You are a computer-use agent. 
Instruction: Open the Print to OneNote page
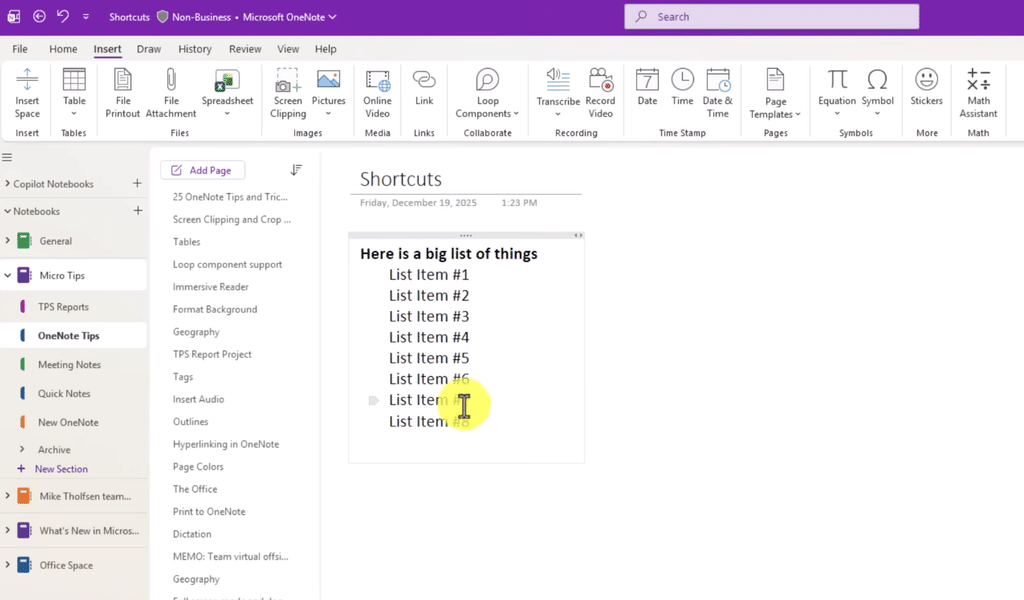pyautogui.click(x=209, y=511)
